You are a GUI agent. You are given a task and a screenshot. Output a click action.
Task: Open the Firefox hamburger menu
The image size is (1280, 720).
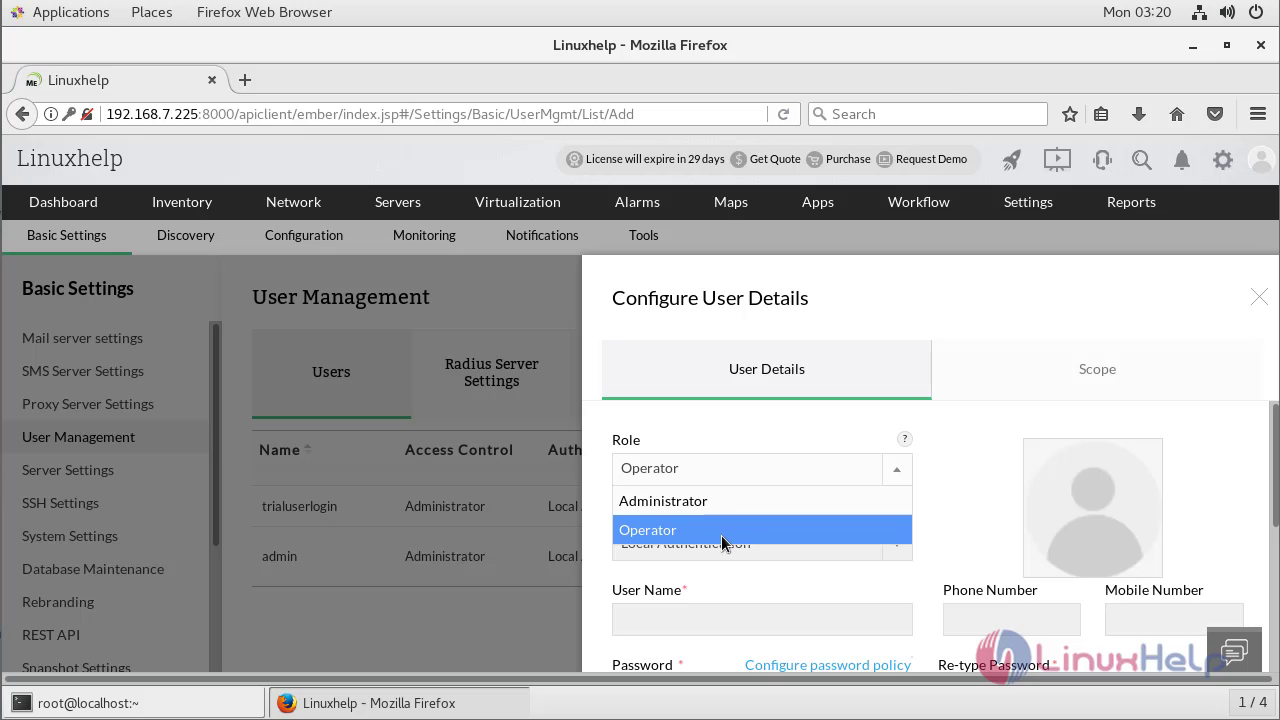coord(1258,114)
